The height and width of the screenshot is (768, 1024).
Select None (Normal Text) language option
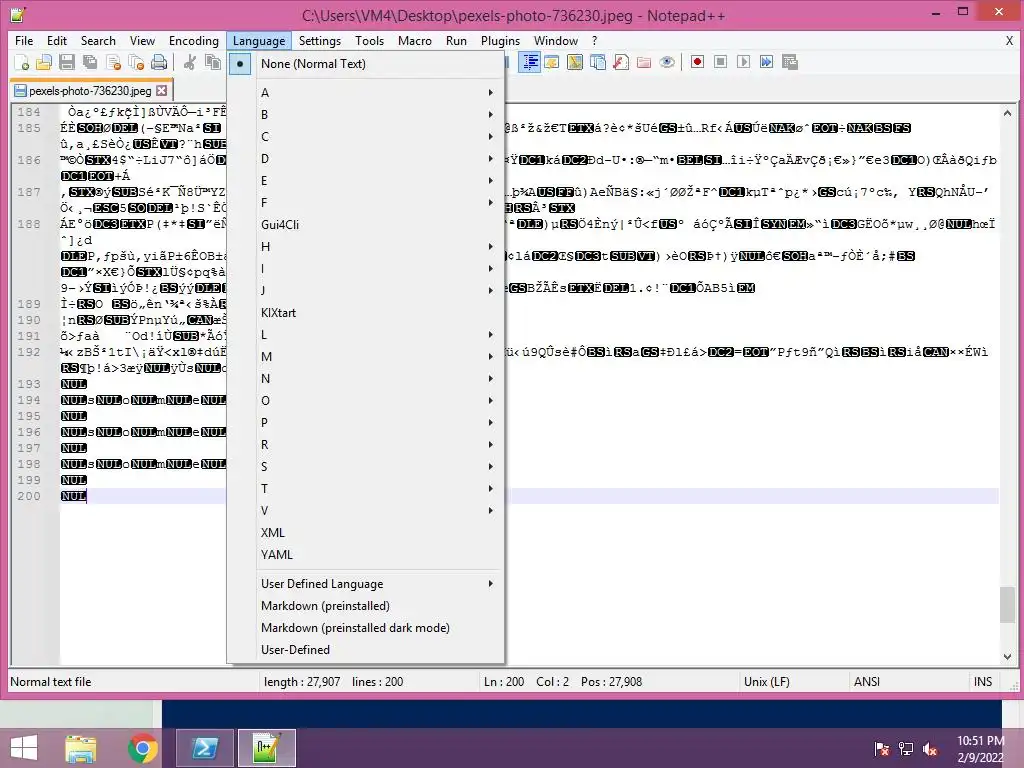pos(366,64)
